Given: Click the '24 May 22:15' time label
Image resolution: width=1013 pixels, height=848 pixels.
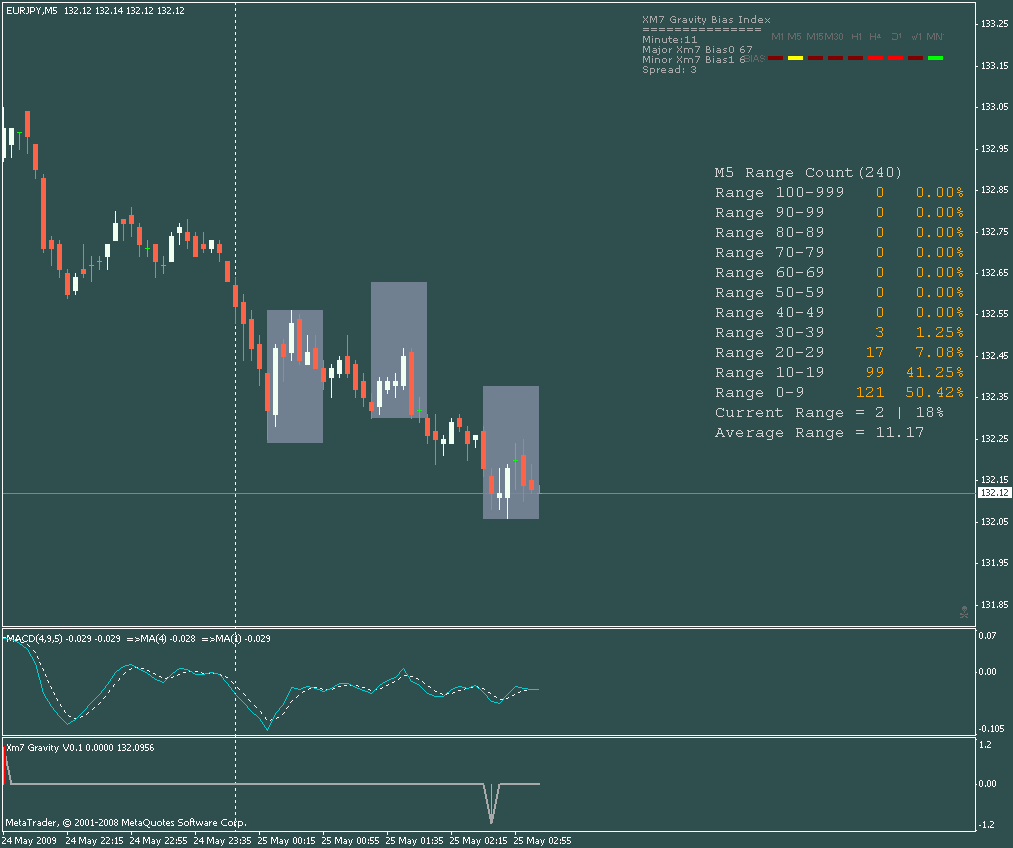Looking at the screenshot, I should tap(94, 840).
